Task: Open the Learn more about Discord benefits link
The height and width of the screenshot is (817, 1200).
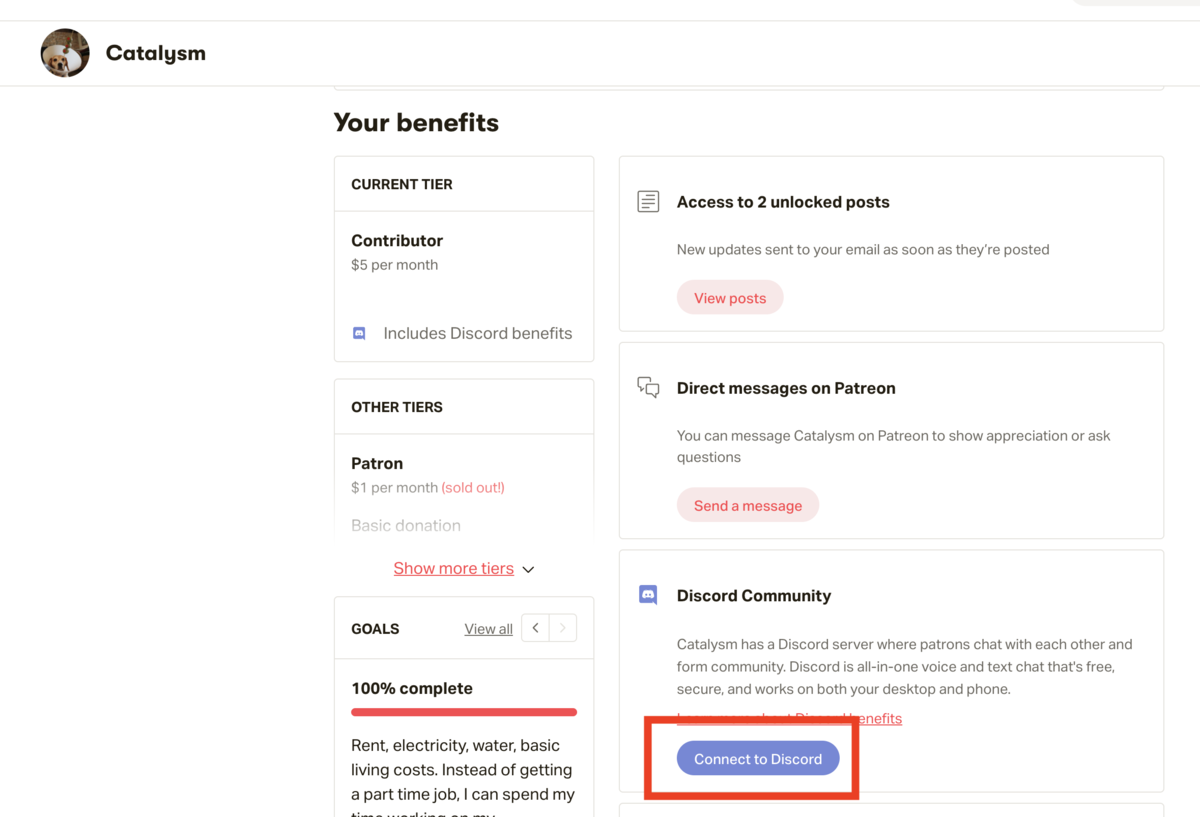Action: 789,718
